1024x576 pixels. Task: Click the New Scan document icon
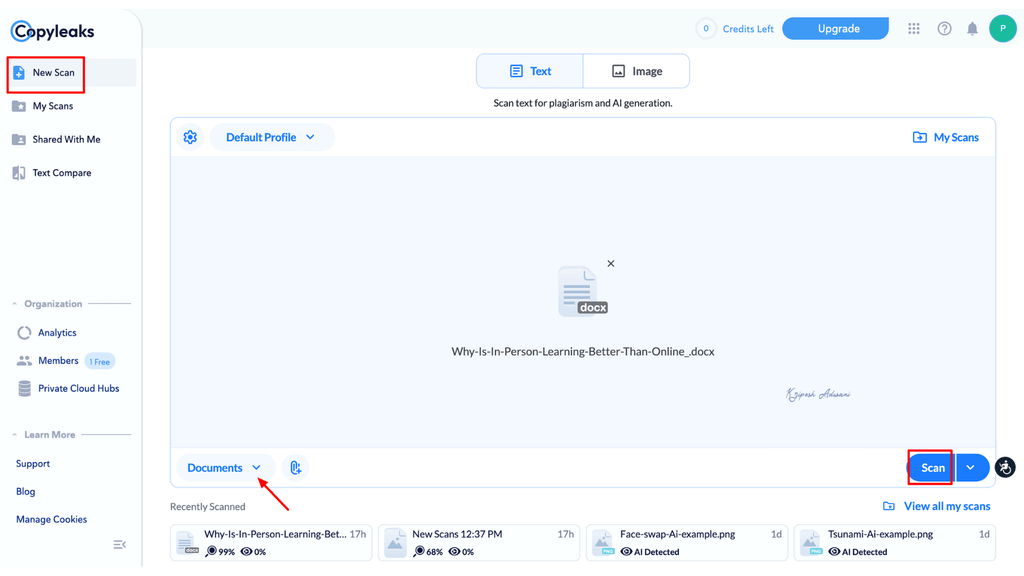tap(19, 72)
